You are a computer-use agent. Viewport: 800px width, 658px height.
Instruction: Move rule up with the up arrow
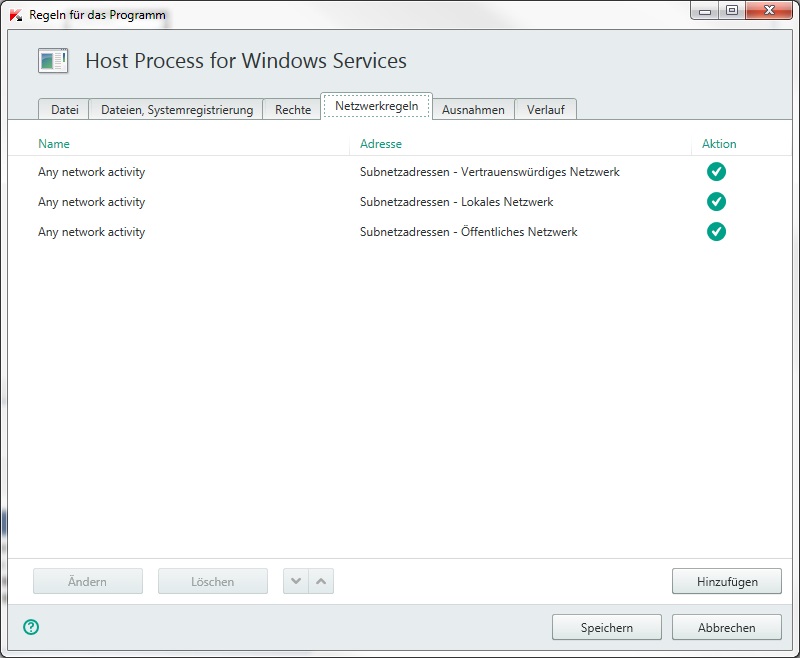pos(321,581)
